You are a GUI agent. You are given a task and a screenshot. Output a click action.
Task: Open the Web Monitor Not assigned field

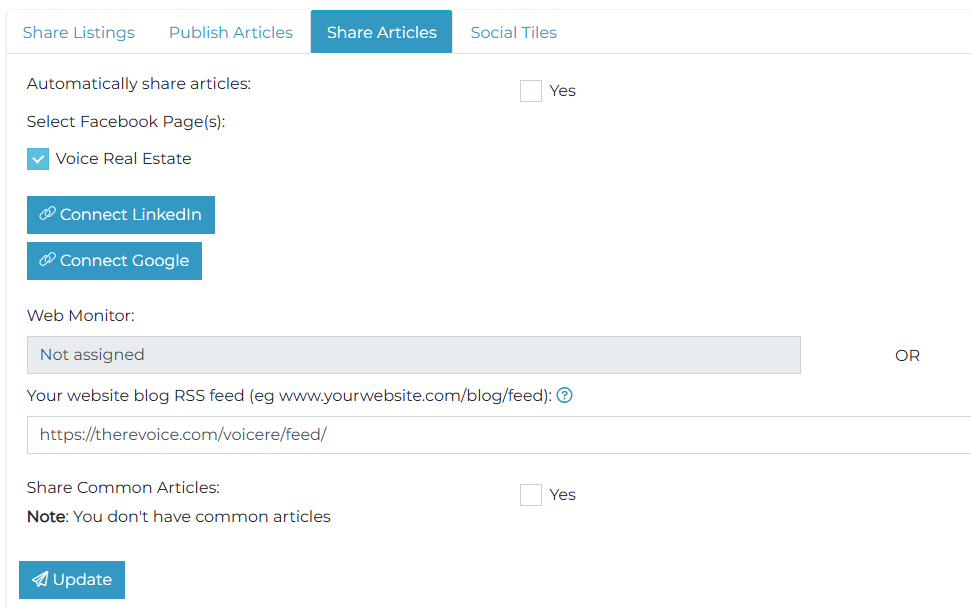[414, 355]
